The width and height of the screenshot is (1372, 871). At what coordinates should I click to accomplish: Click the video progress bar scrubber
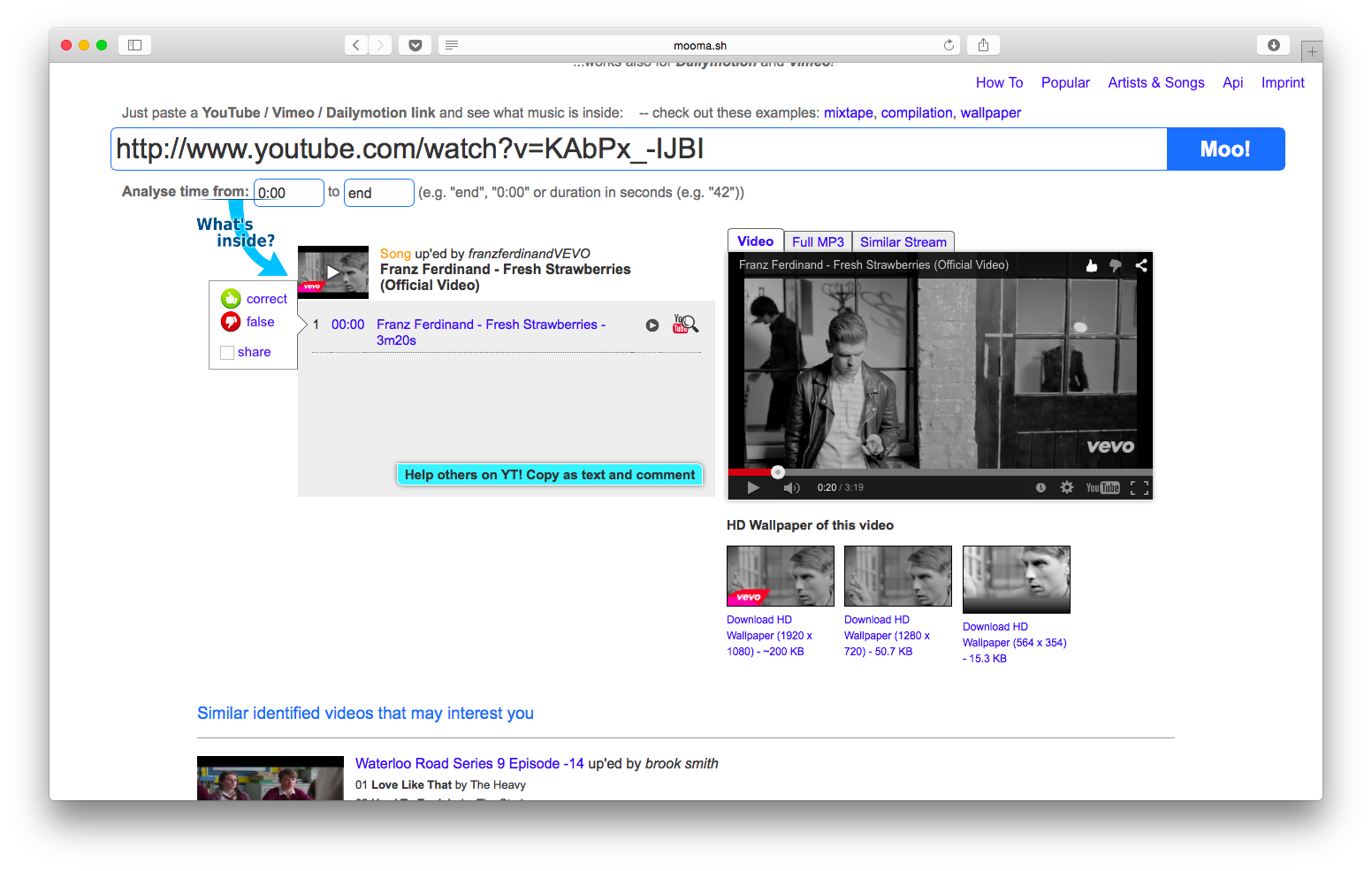(x=778, y=472)
